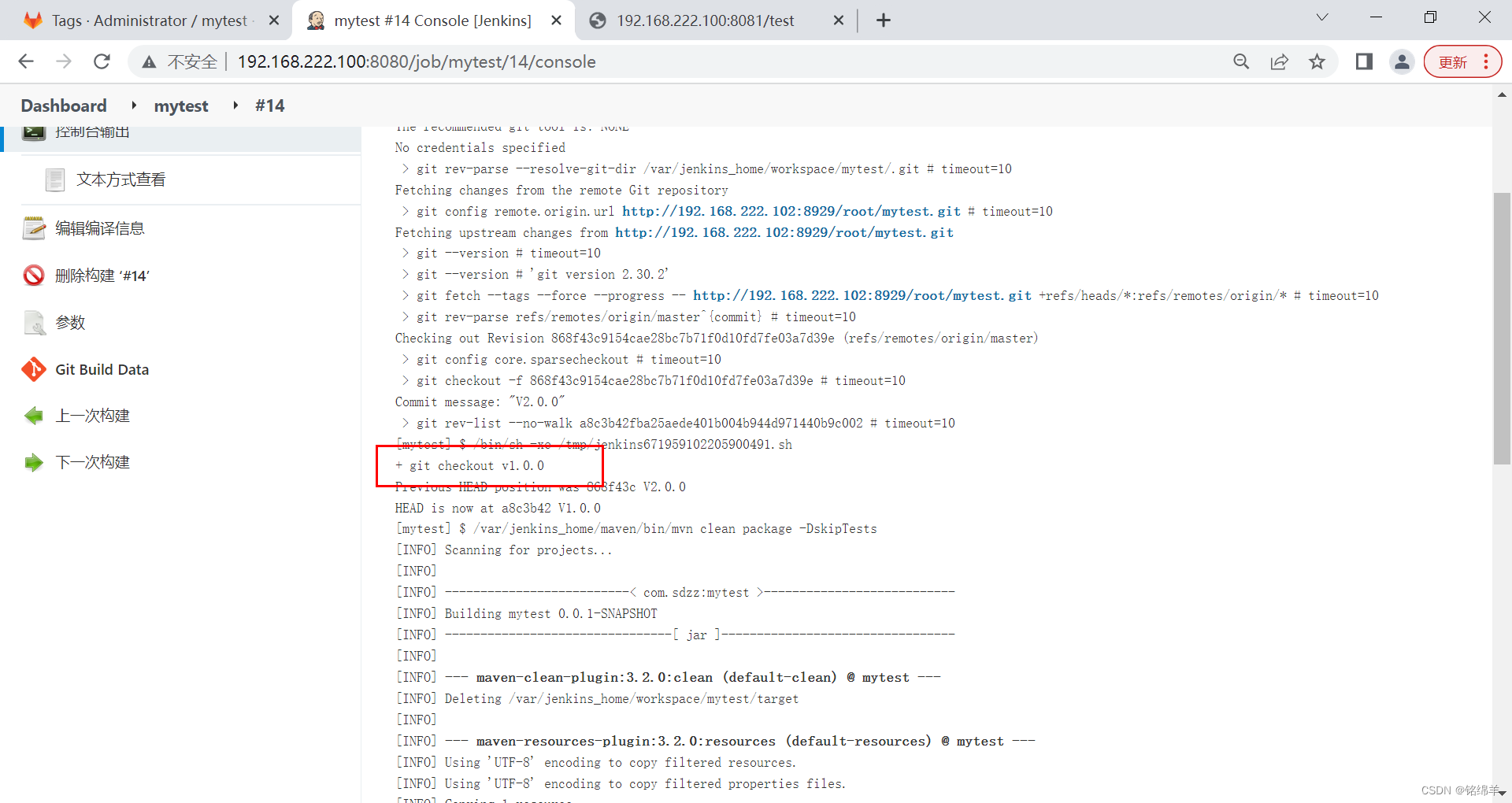Open the git config remote.origin.url repository link
Viewport: 1512px width, 803px height.
[x=791, y=211]
